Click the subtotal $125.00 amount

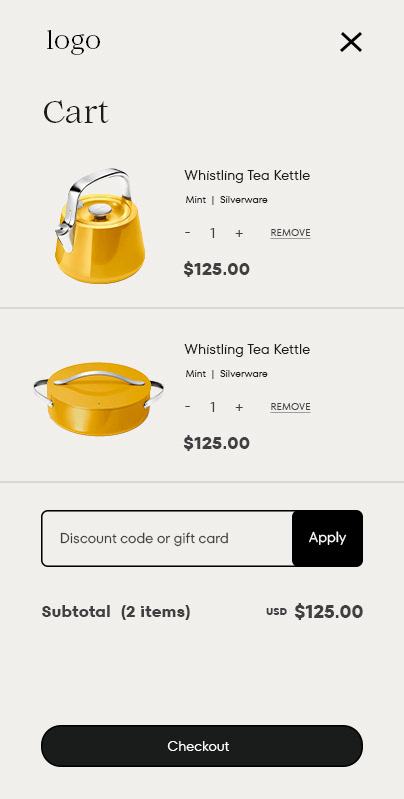point(329,611)
